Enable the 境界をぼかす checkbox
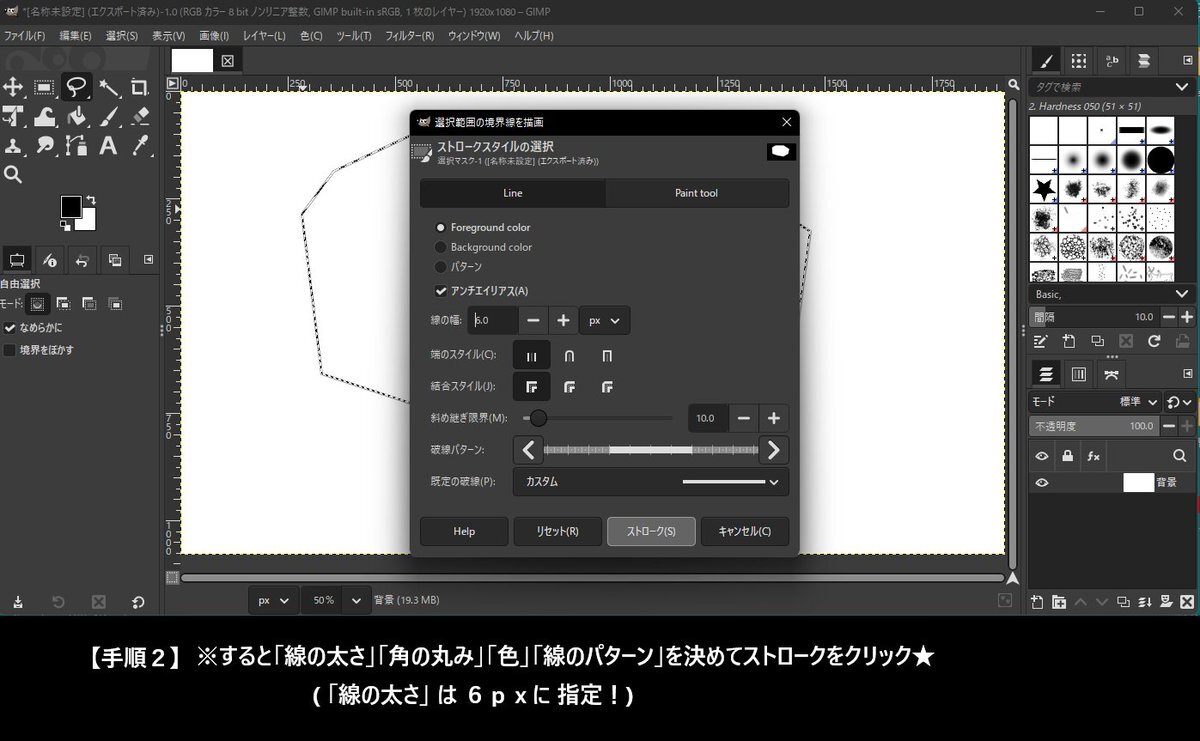 point(10,350)
